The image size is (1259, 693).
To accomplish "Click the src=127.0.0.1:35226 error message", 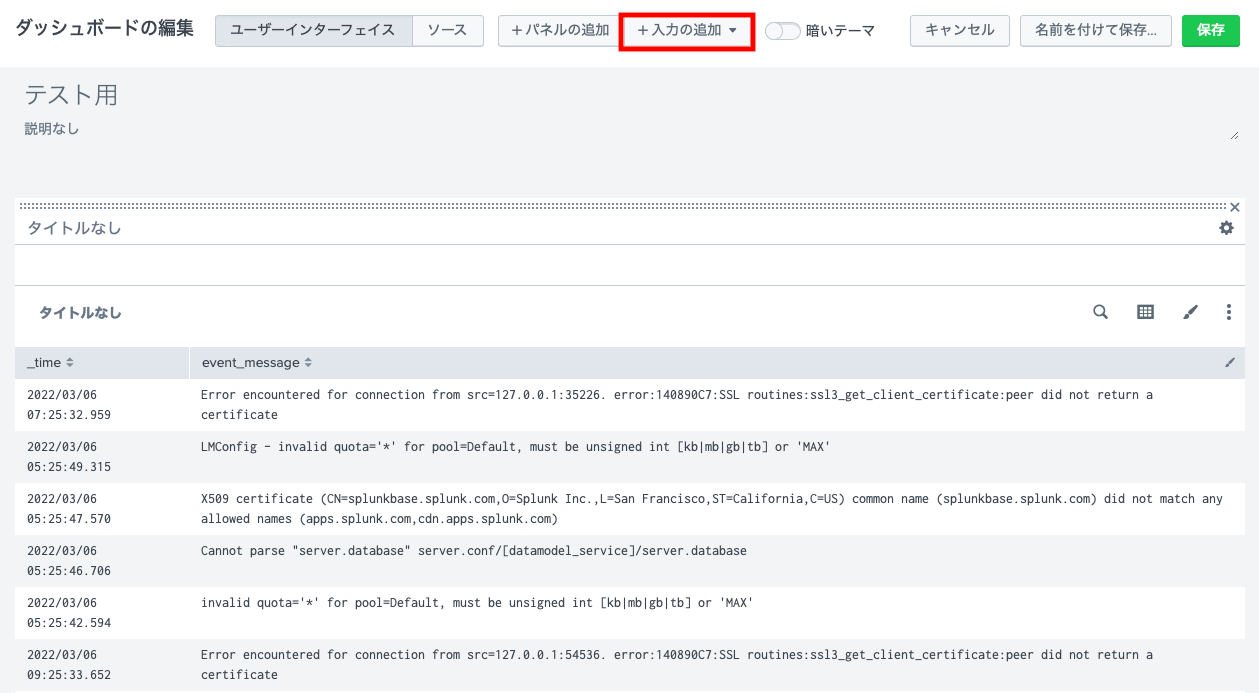I will pyautogui.click(x=677, y=405).
